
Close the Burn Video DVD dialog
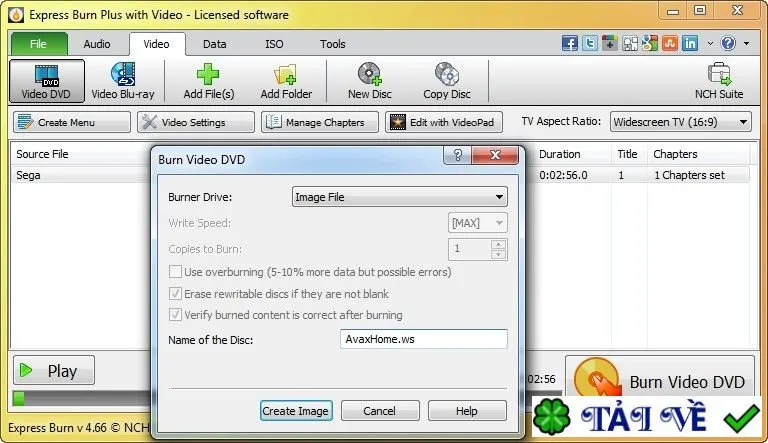[495, 155]
